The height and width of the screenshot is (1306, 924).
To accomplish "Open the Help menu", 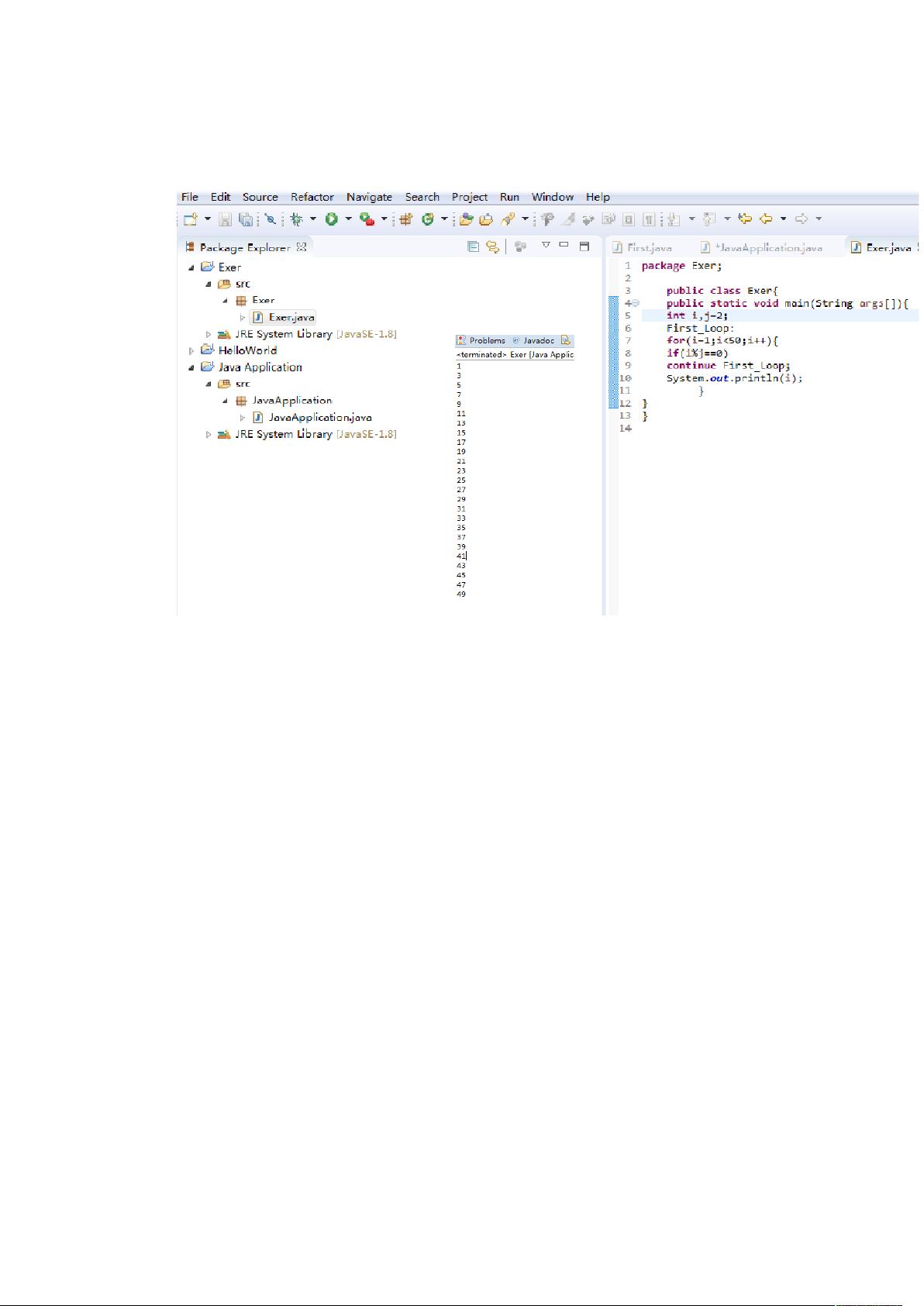I will coord(598,197).
